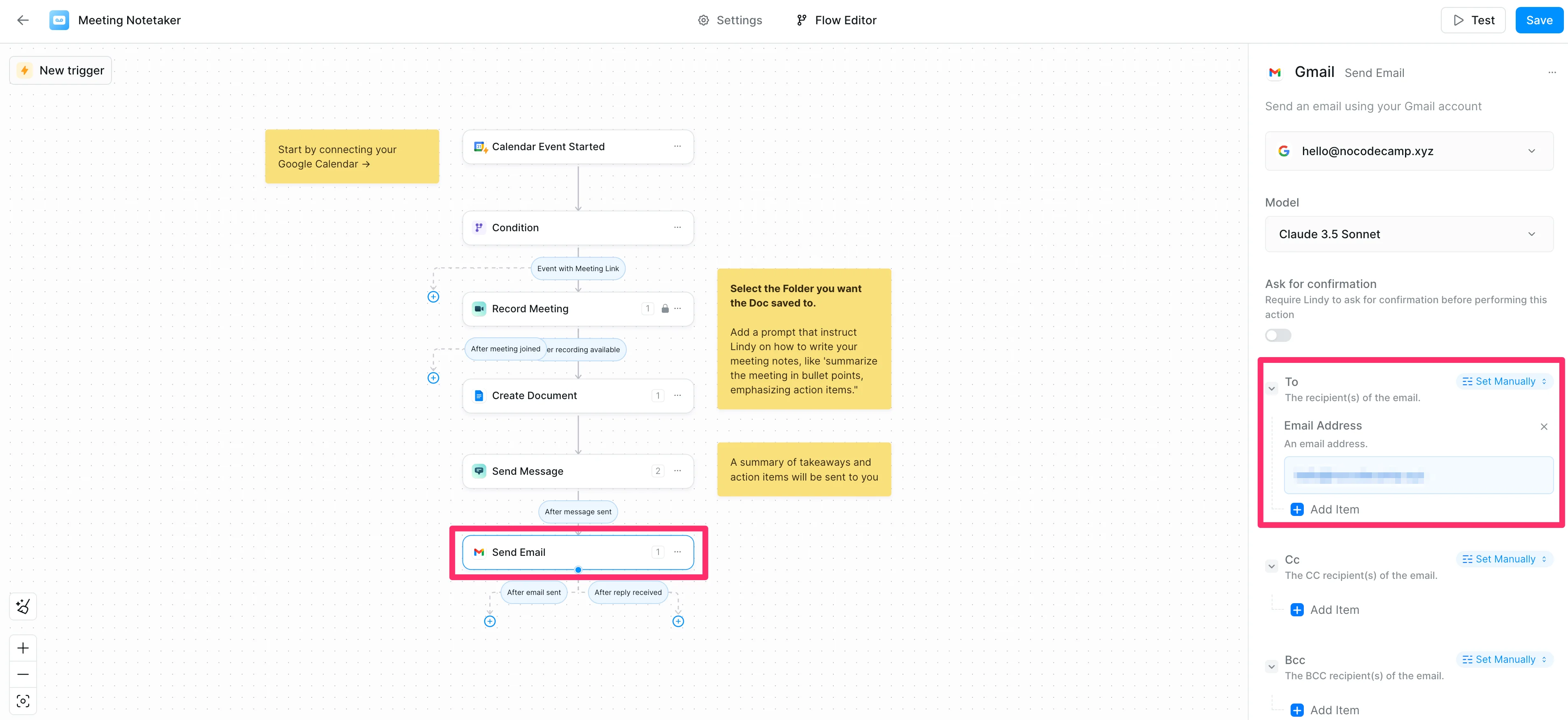Click the fit-to-view focus icon
The image size is (1568, 720).
click(x=23, y=701)
